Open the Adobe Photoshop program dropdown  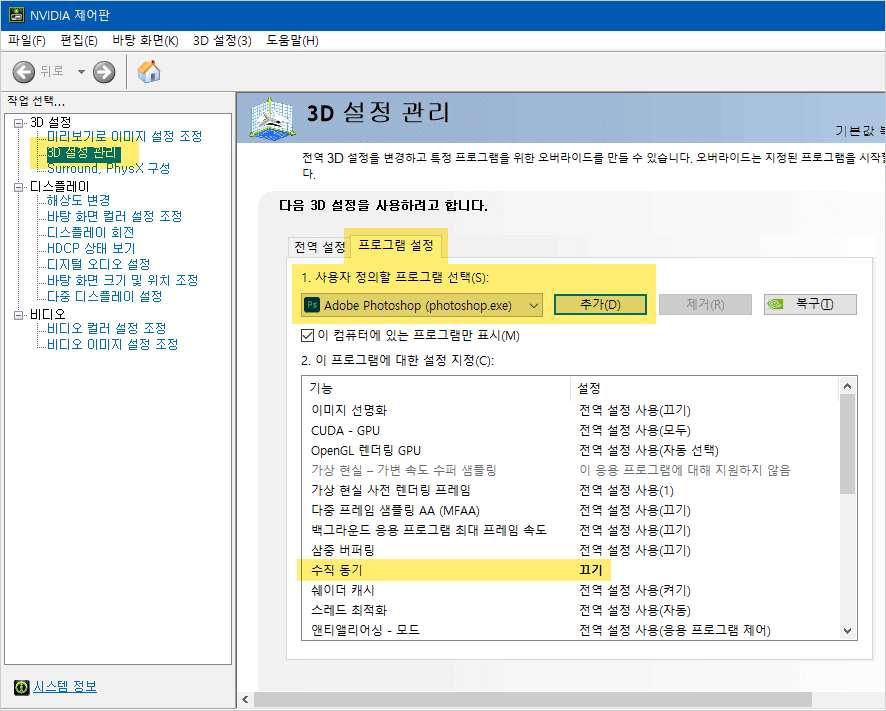point(422,305)
